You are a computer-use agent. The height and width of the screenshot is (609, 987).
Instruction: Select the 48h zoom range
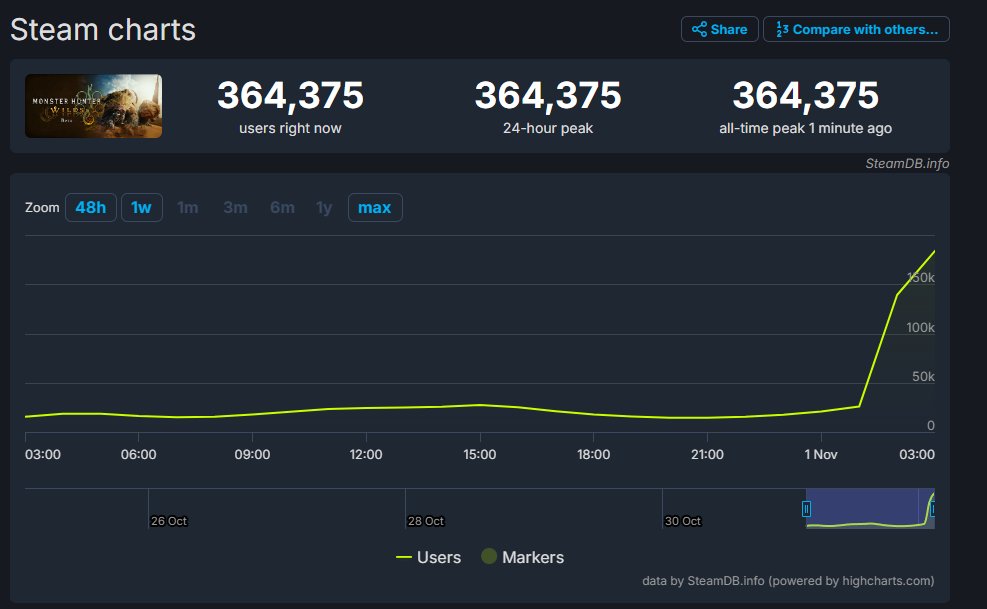(x=91, y=207)
